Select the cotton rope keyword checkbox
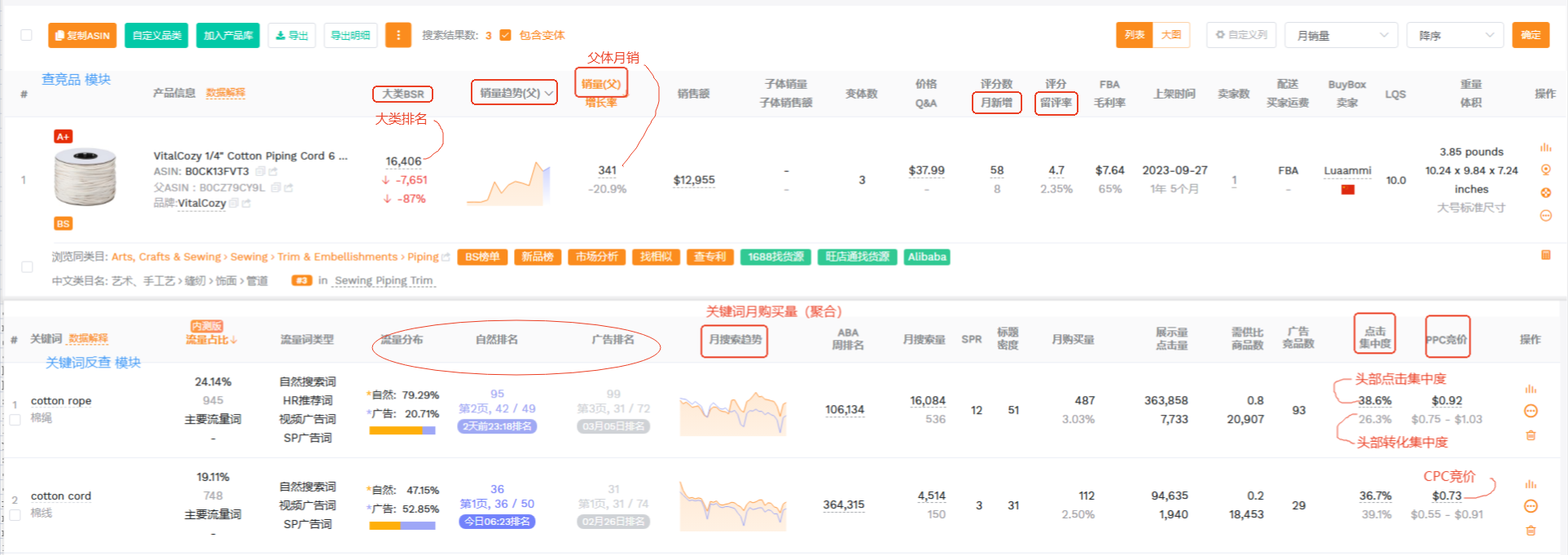Viewport: 1568px width, 555px height. coord(15,420)
